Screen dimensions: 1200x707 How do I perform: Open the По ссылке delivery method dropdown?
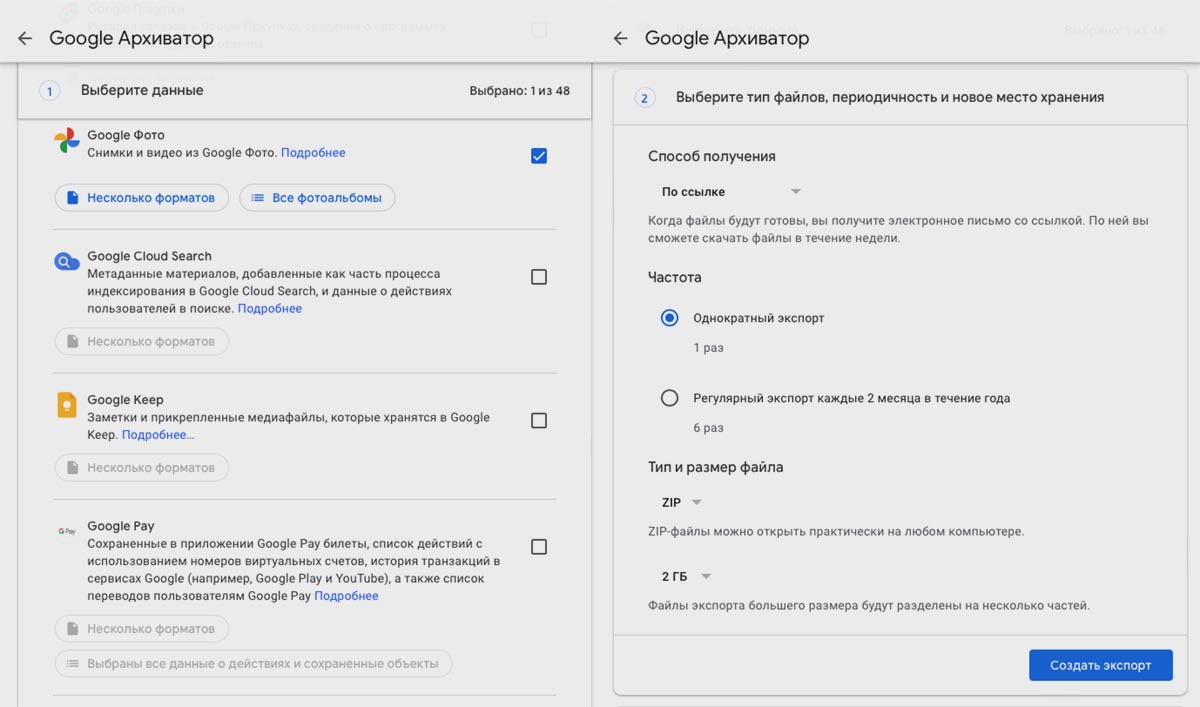pyautogui.click(x=731, y=191)
